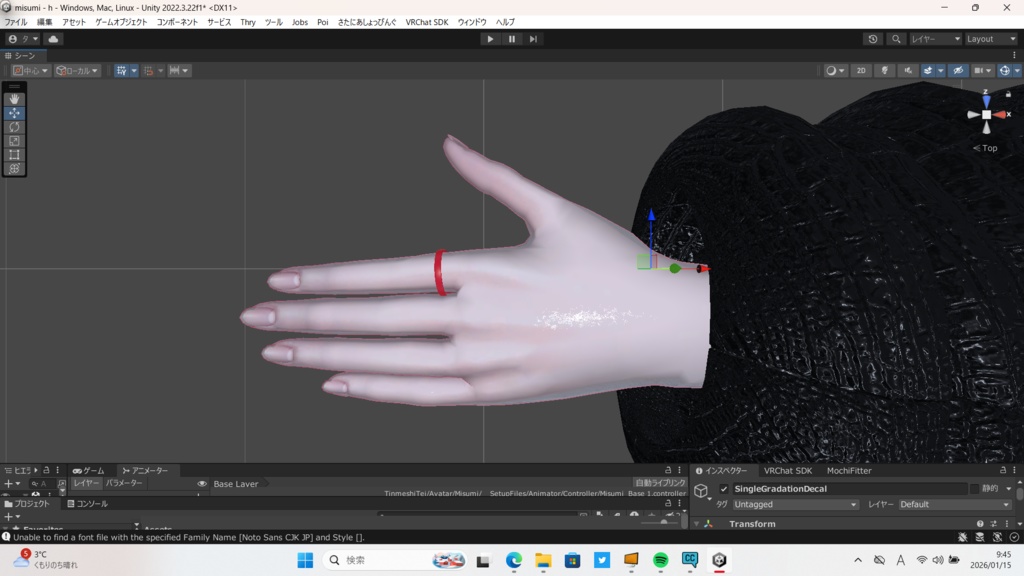Collapse the Transform component
Screen dimensions: 1024x576
(697, 524)
